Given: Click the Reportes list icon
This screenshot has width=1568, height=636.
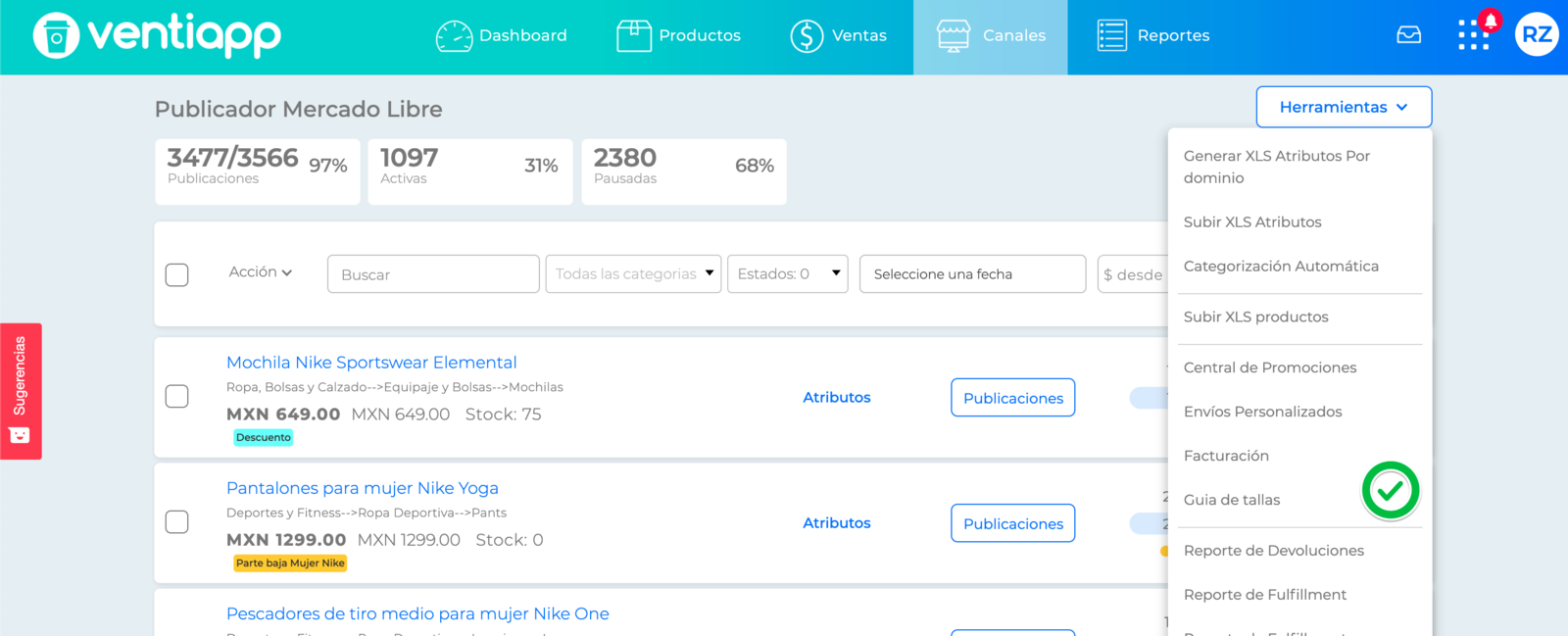Looking at the screenshot, I should point(1112,36).
